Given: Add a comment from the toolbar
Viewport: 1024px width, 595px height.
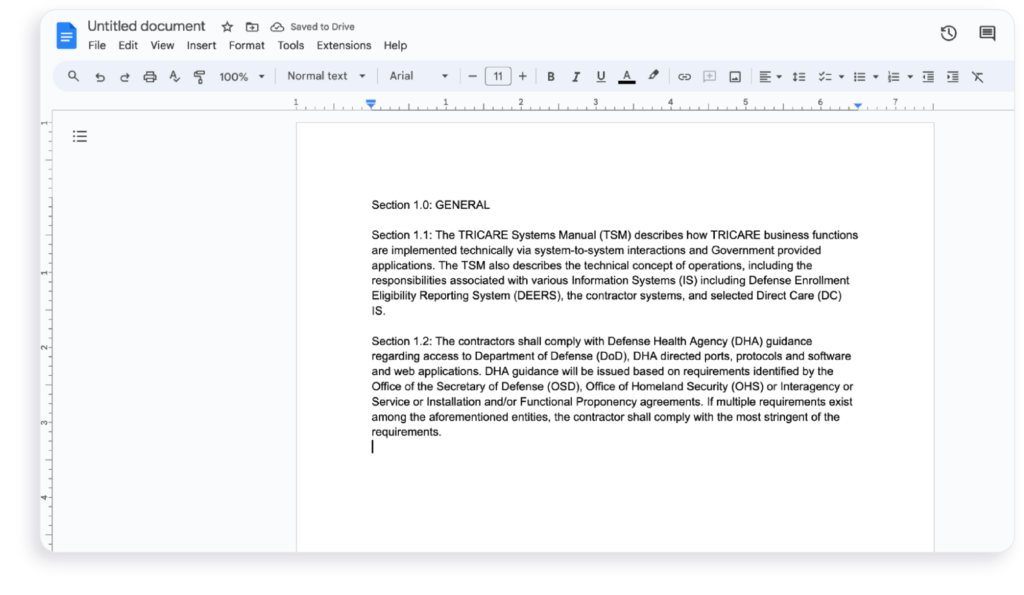Looking at the screenshot, I should pyautogui.click(x=709, y=77).
